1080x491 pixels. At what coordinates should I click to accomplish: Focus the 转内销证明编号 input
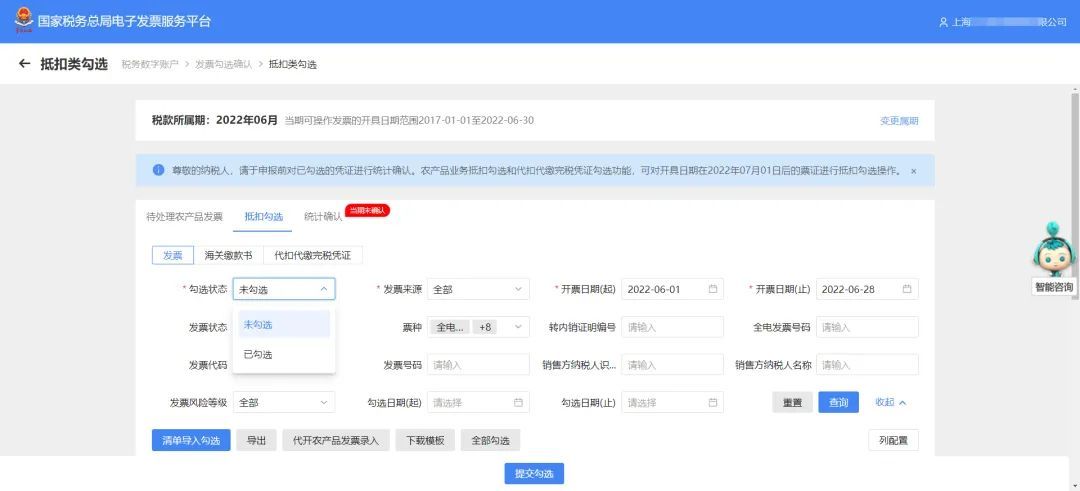click(x=672, y=327)
